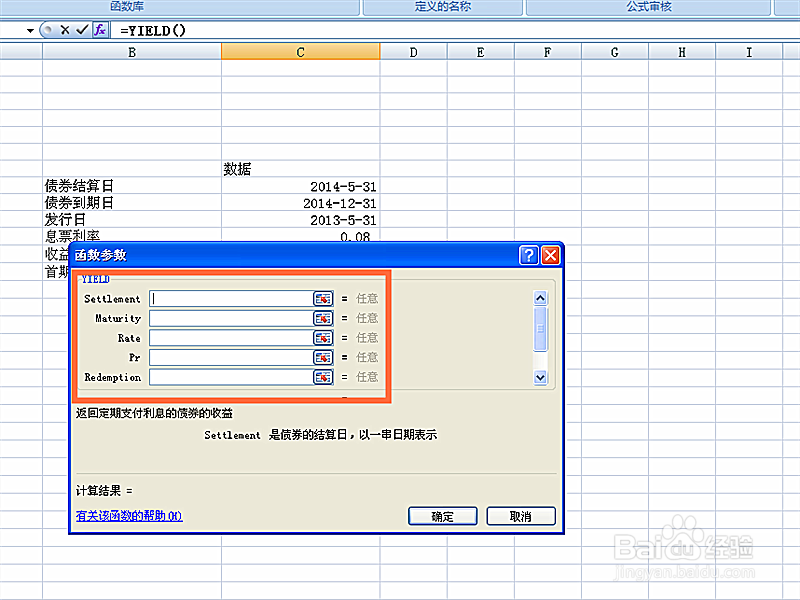Click the formula bar text =YIELD()
The image size is (800, 600).
[153, 31]
